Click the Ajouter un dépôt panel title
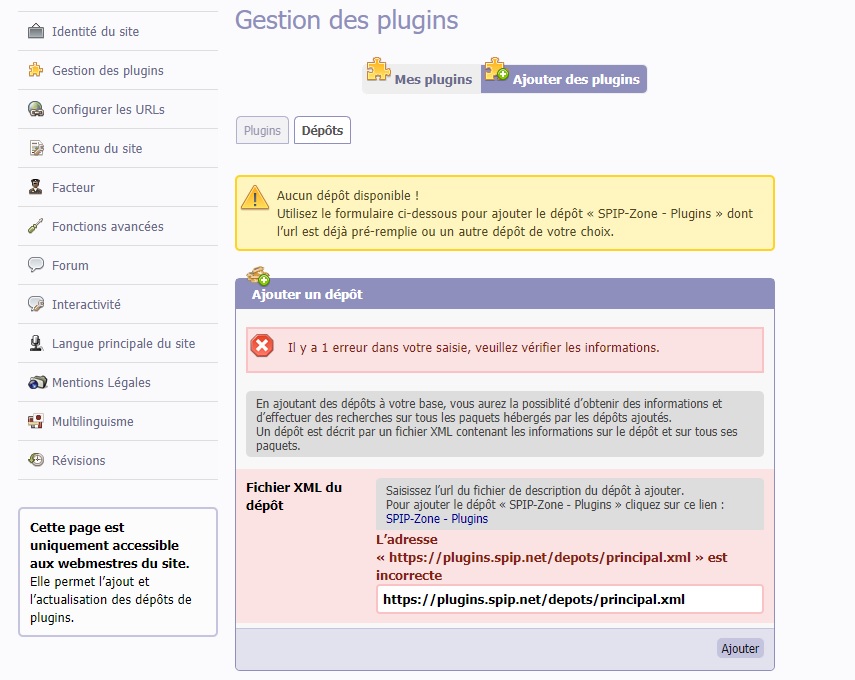Screen dimensions: 855x680 pos(307,294)
